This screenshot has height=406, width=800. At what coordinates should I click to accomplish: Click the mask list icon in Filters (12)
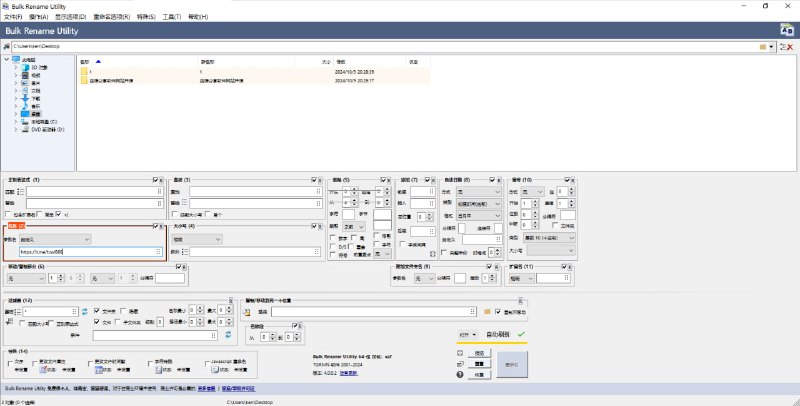pyautogui.click(x=18, y=311)
